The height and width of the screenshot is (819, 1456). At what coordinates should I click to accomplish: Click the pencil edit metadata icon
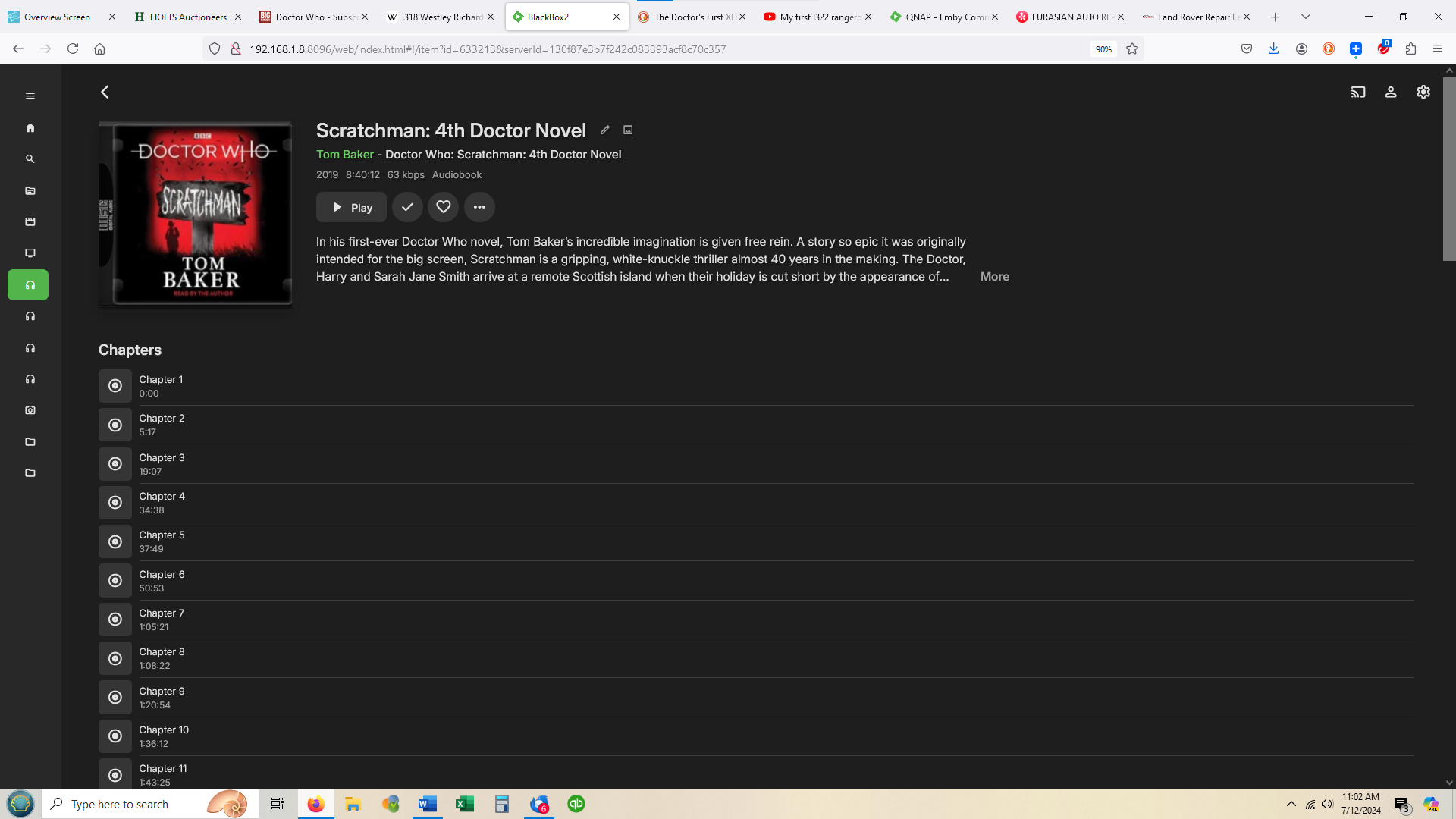[604, 130]
